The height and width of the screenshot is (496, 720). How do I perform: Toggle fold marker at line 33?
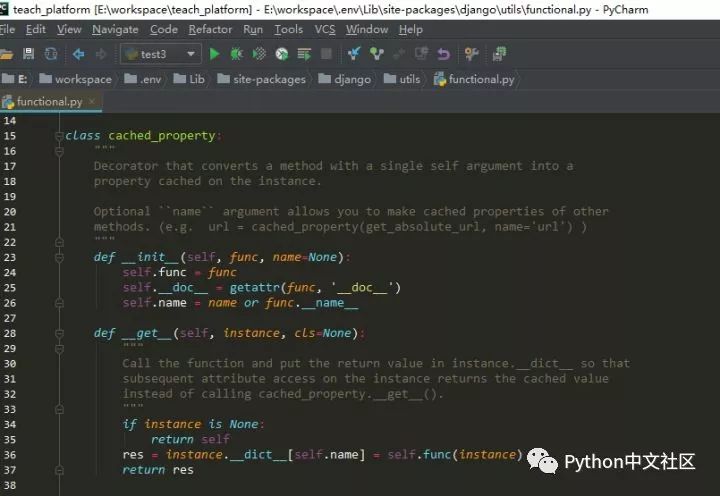59,409
